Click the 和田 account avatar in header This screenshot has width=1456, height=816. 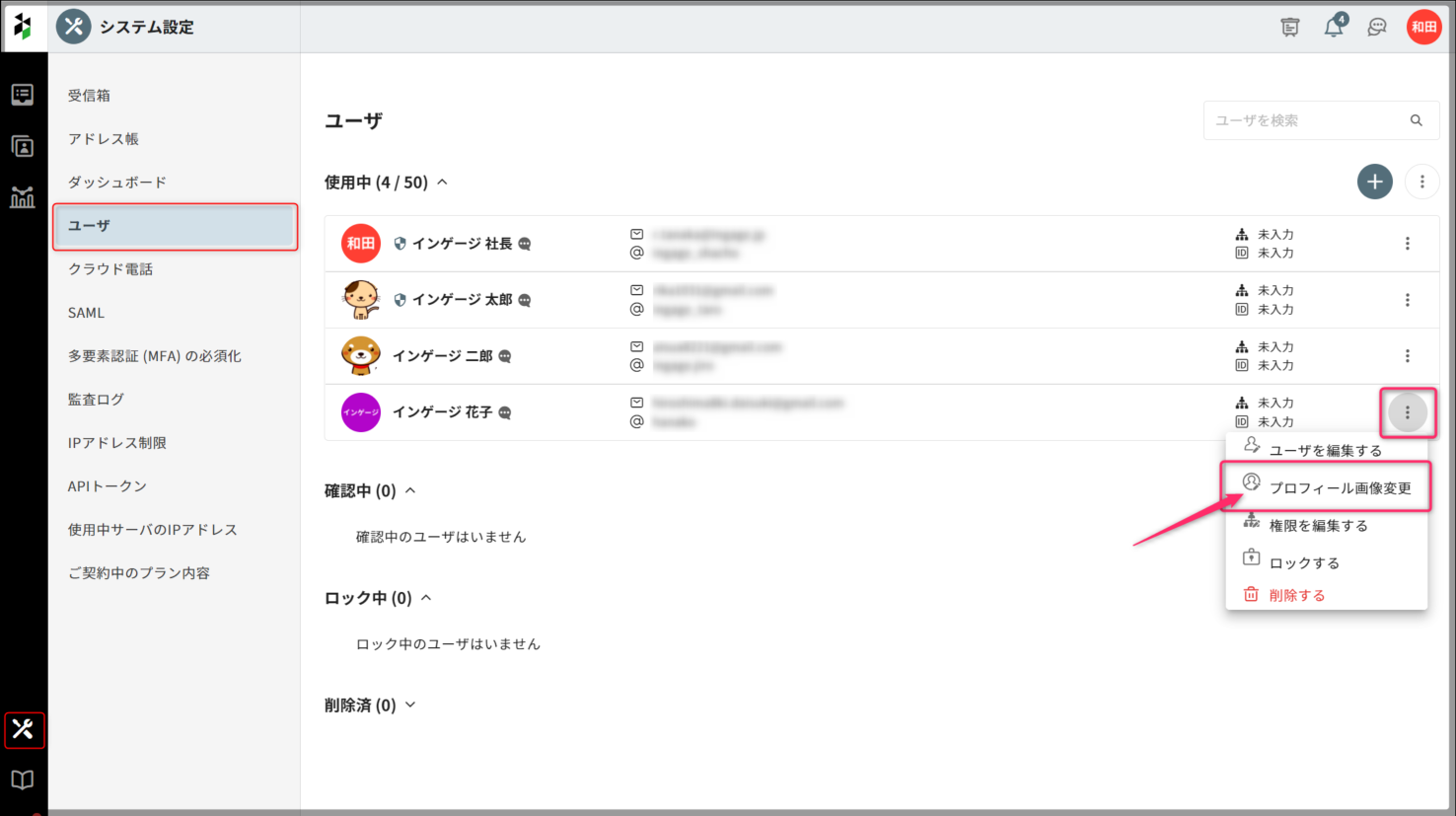point(1423,27)
